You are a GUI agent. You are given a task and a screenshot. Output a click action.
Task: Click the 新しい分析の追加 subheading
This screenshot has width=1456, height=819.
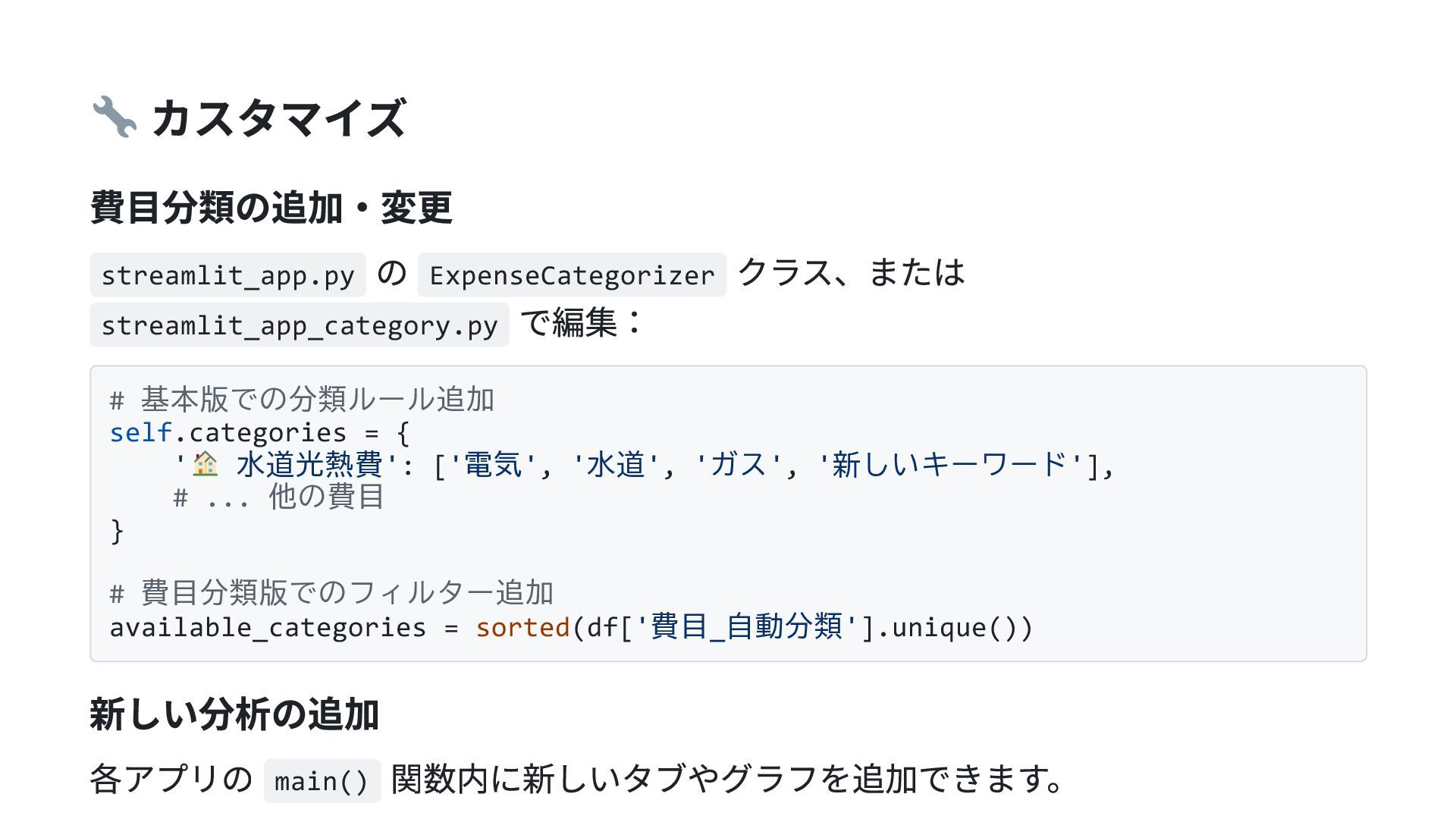click(x=234, y=714)
